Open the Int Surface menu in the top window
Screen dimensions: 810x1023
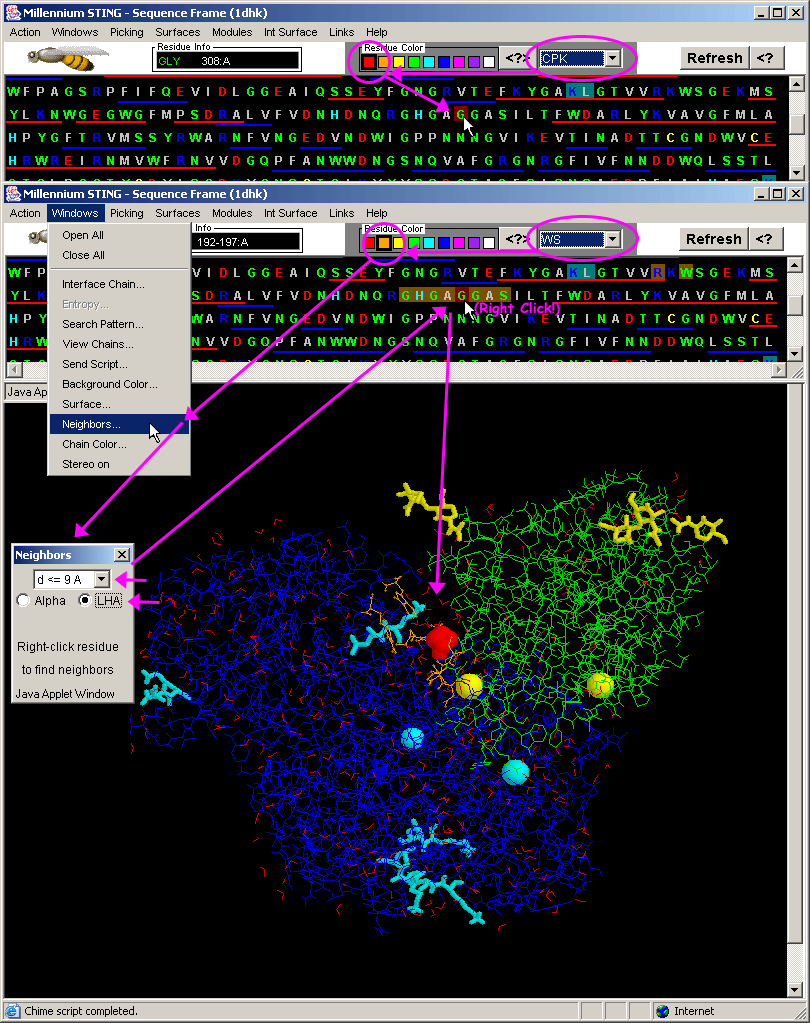point(290,32)
